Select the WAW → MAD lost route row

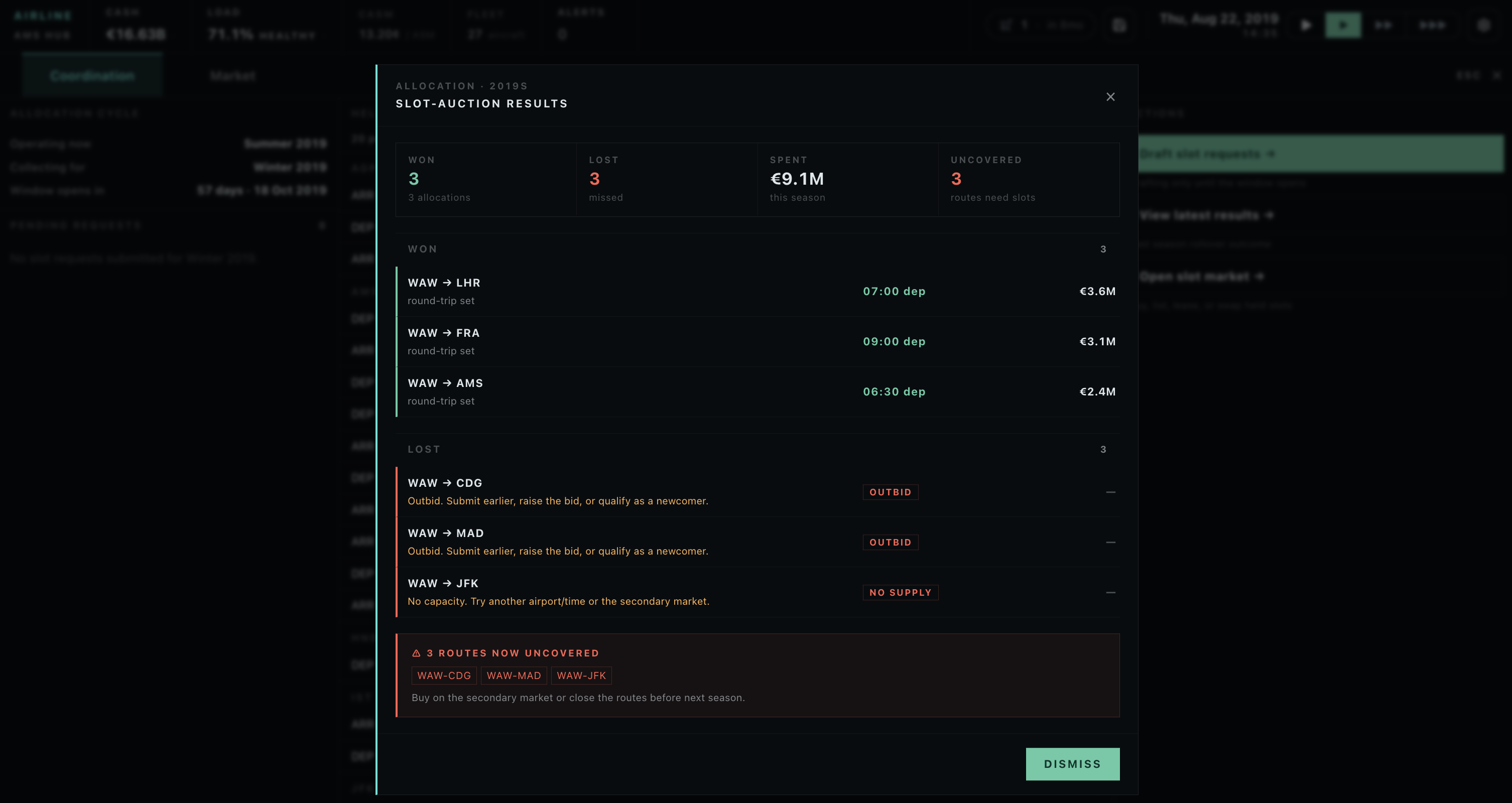click(x=757, y=542)
